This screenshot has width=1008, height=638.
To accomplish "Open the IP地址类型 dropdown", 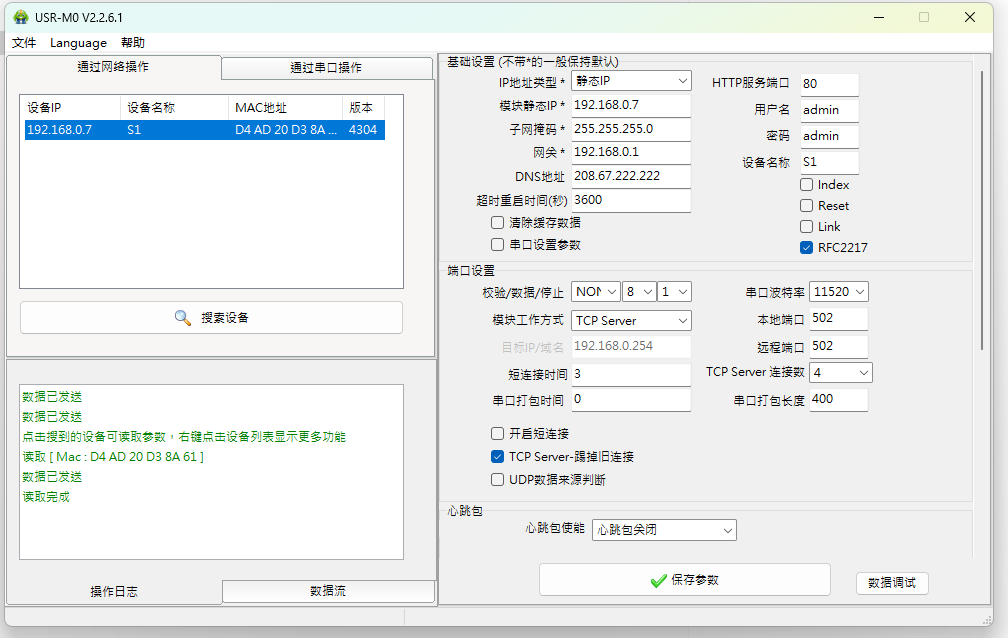I will point(631,81).
